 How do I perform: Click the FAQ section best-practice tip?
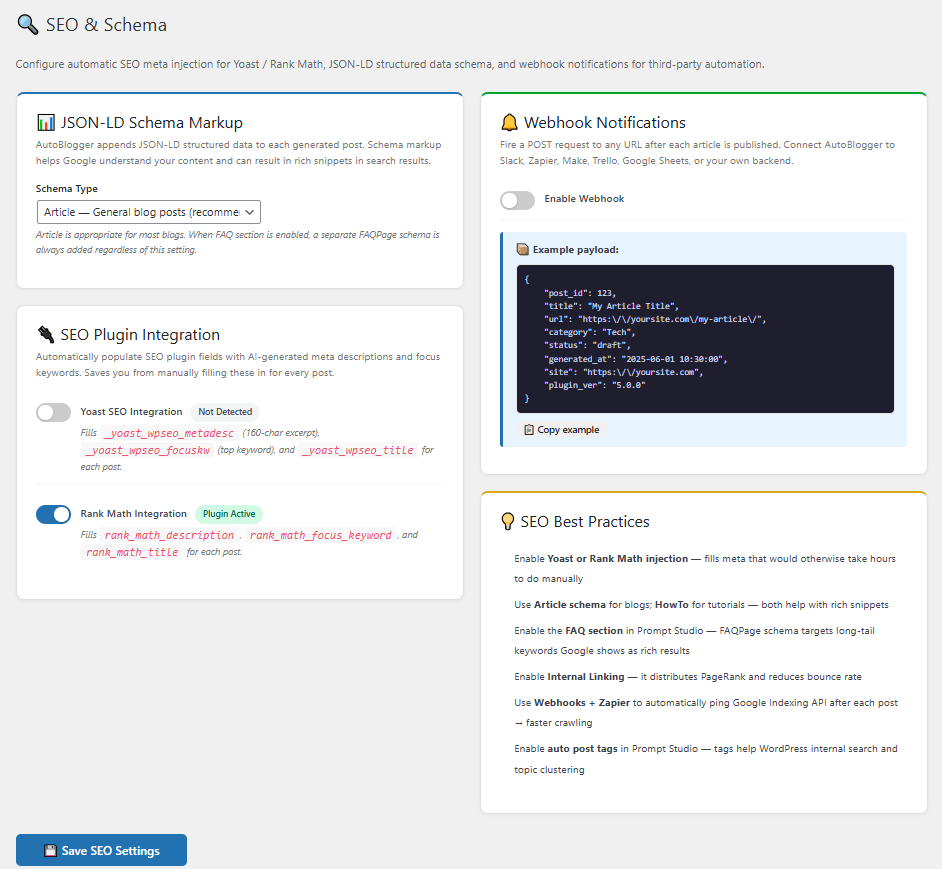[694, 641]
